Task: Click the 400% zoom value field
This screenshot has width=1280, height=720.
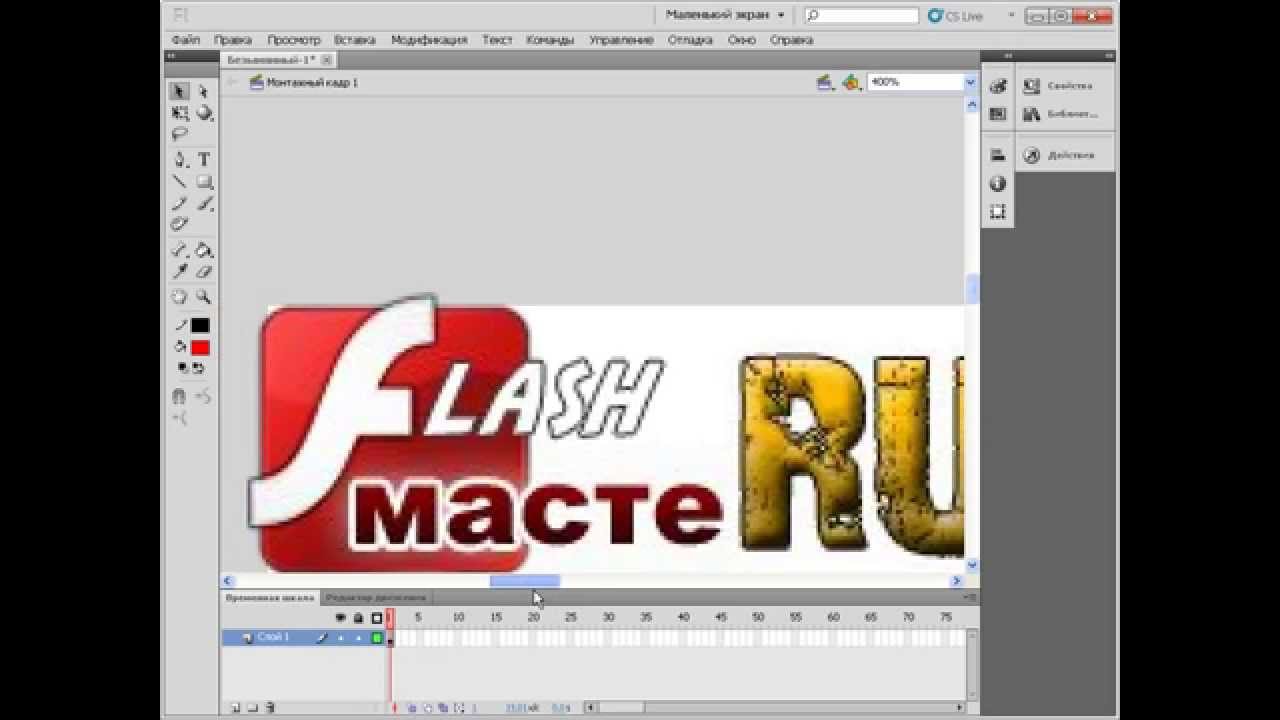Action: [915, 82]
